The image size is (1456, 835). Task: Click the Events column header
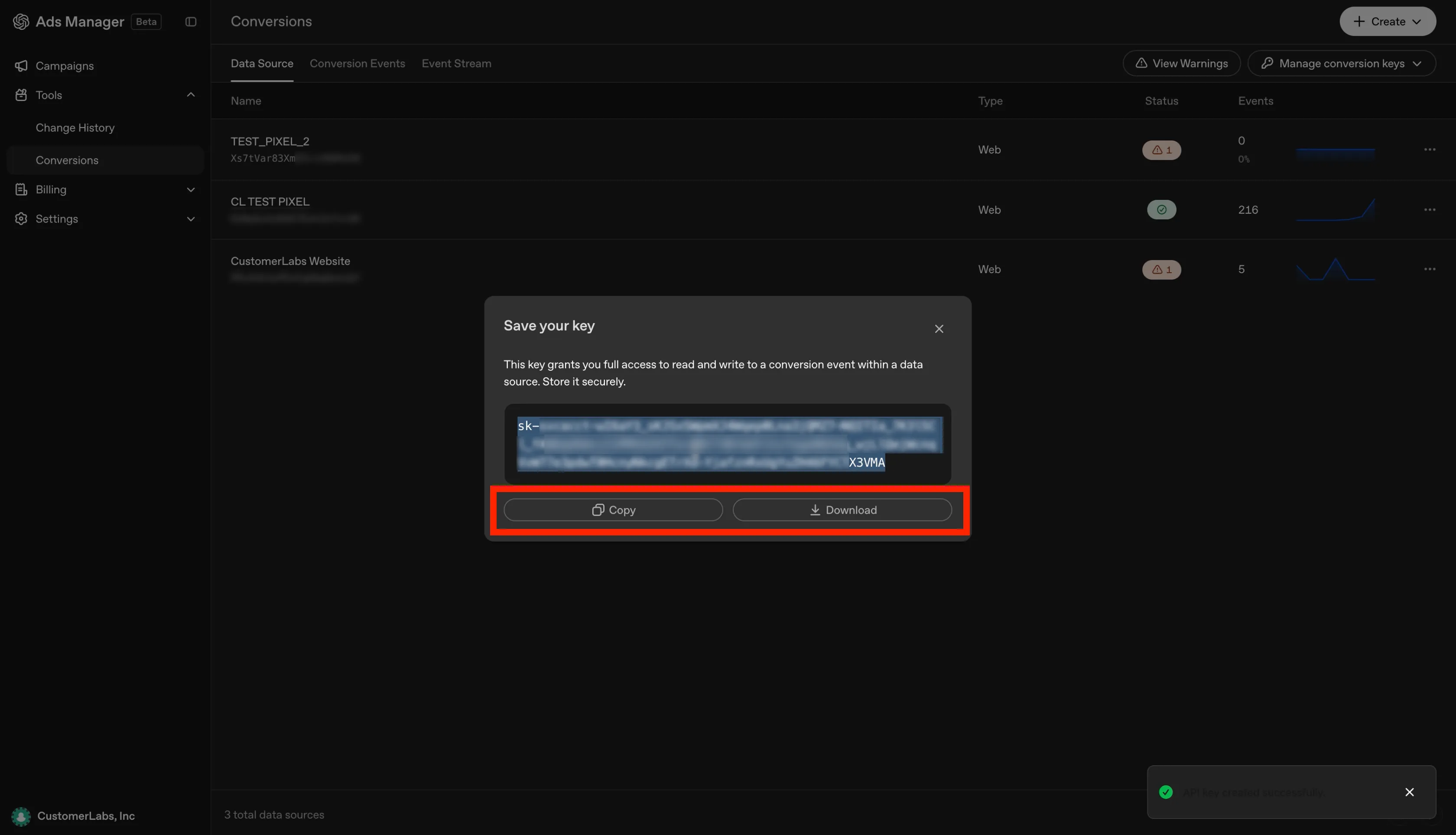click(x=1255, y=101)
